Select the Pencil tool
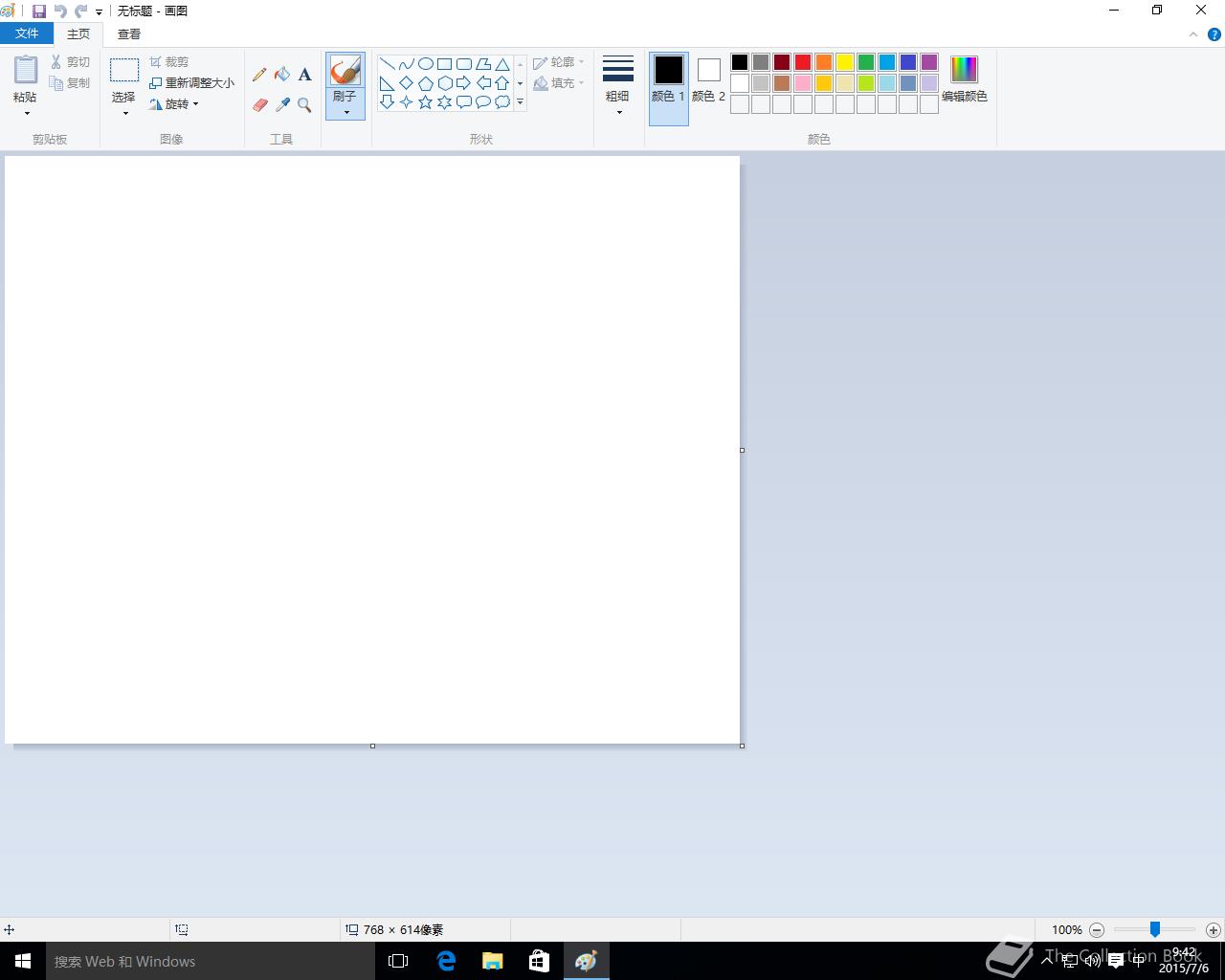Image resolution: width=1225 pixels, height=980 pixels. point(259,75)
